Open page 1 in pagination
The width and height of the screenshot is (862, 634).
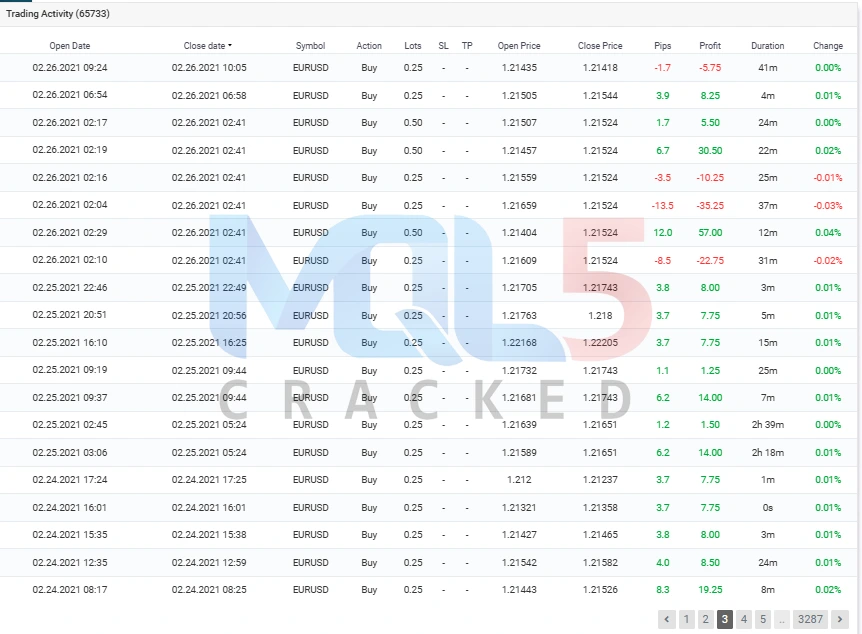686,619
